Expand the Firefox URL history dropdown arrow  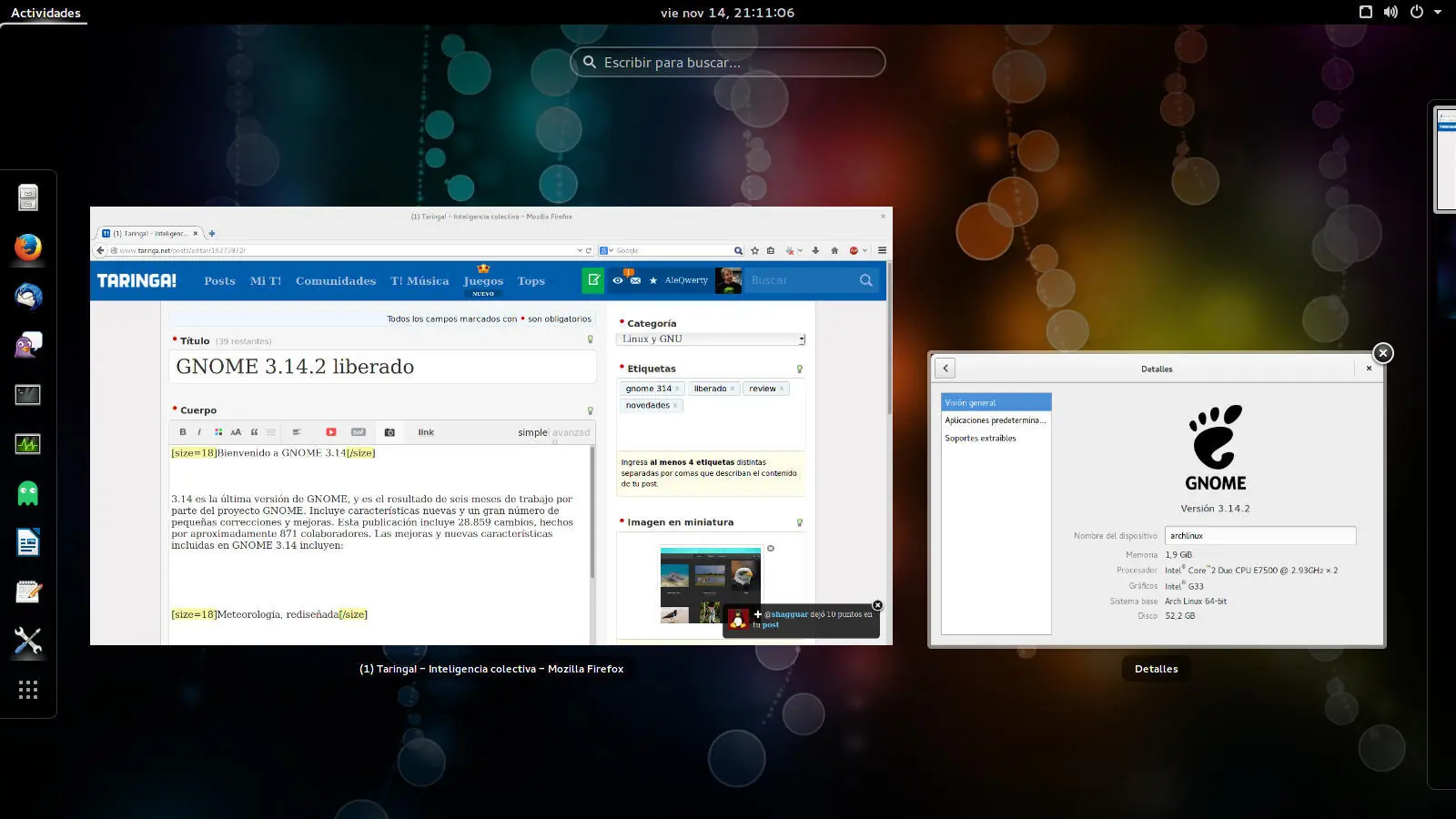[x=580, y=250]
